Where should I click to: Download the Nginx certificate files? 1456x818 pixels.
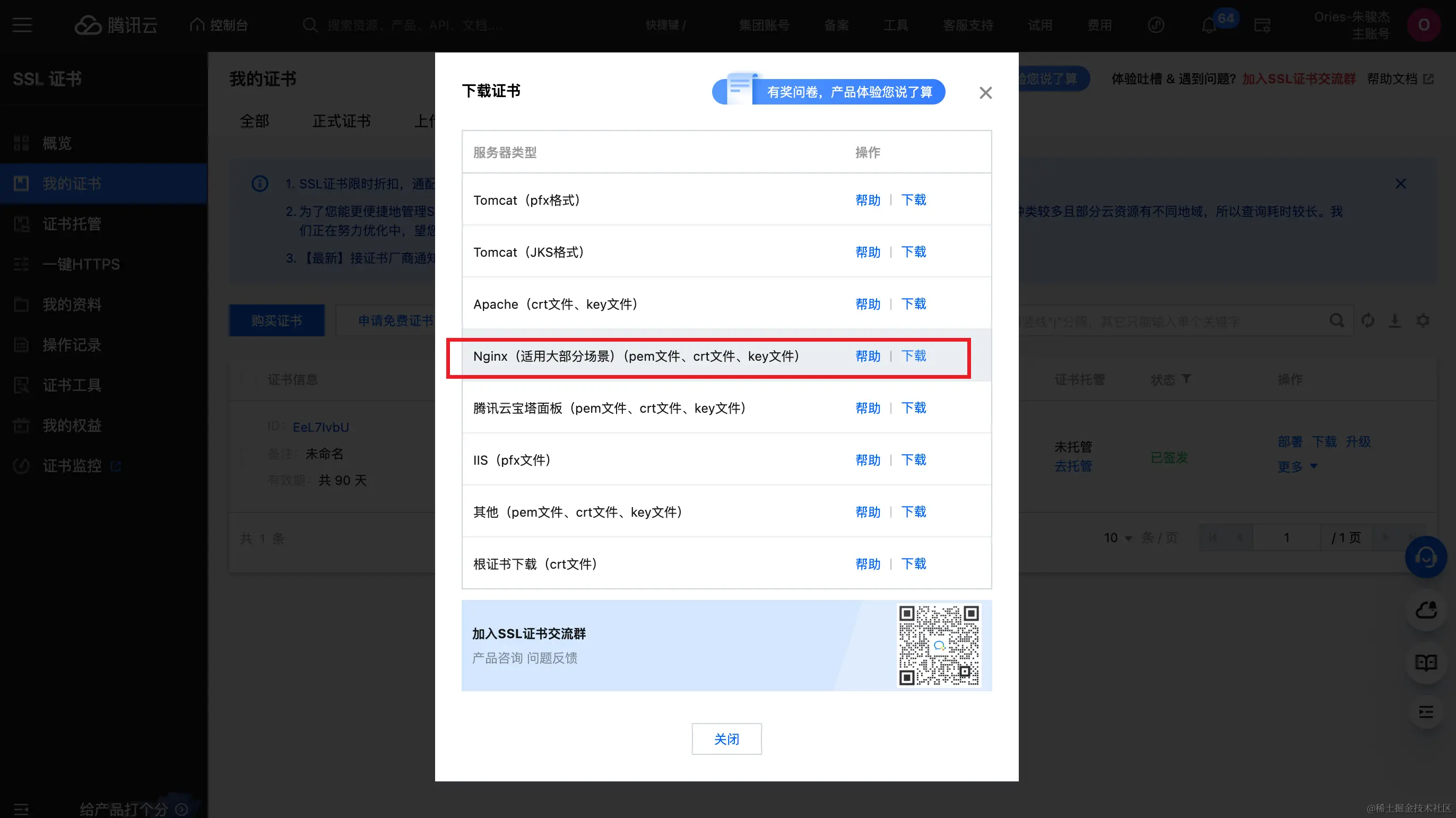(913, 356)
